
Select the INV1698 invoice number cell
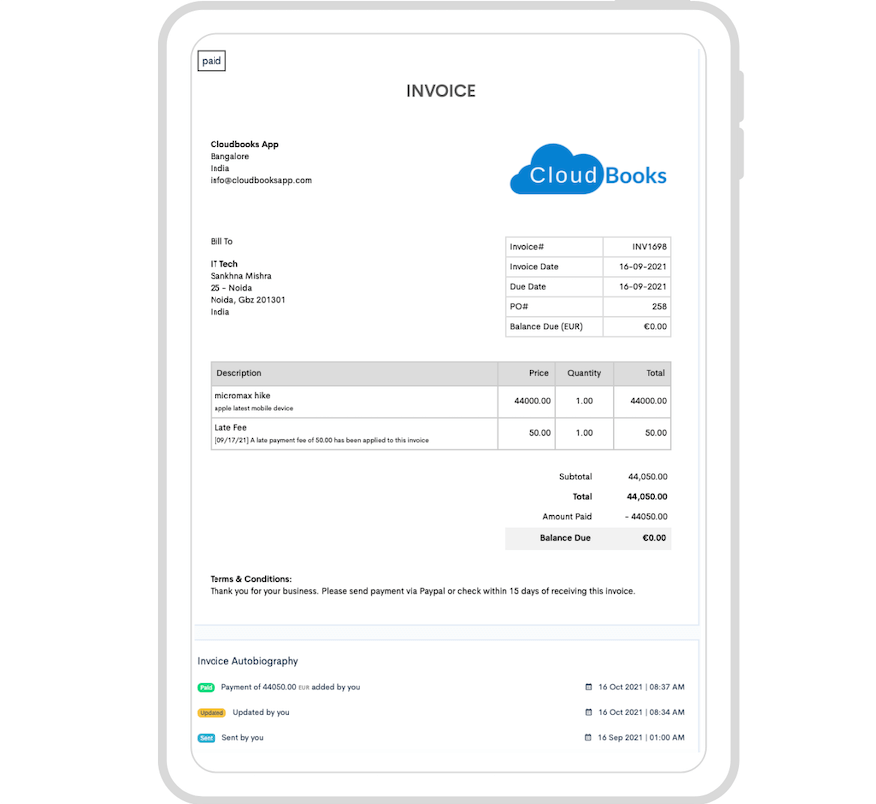(x=649, y=247)
